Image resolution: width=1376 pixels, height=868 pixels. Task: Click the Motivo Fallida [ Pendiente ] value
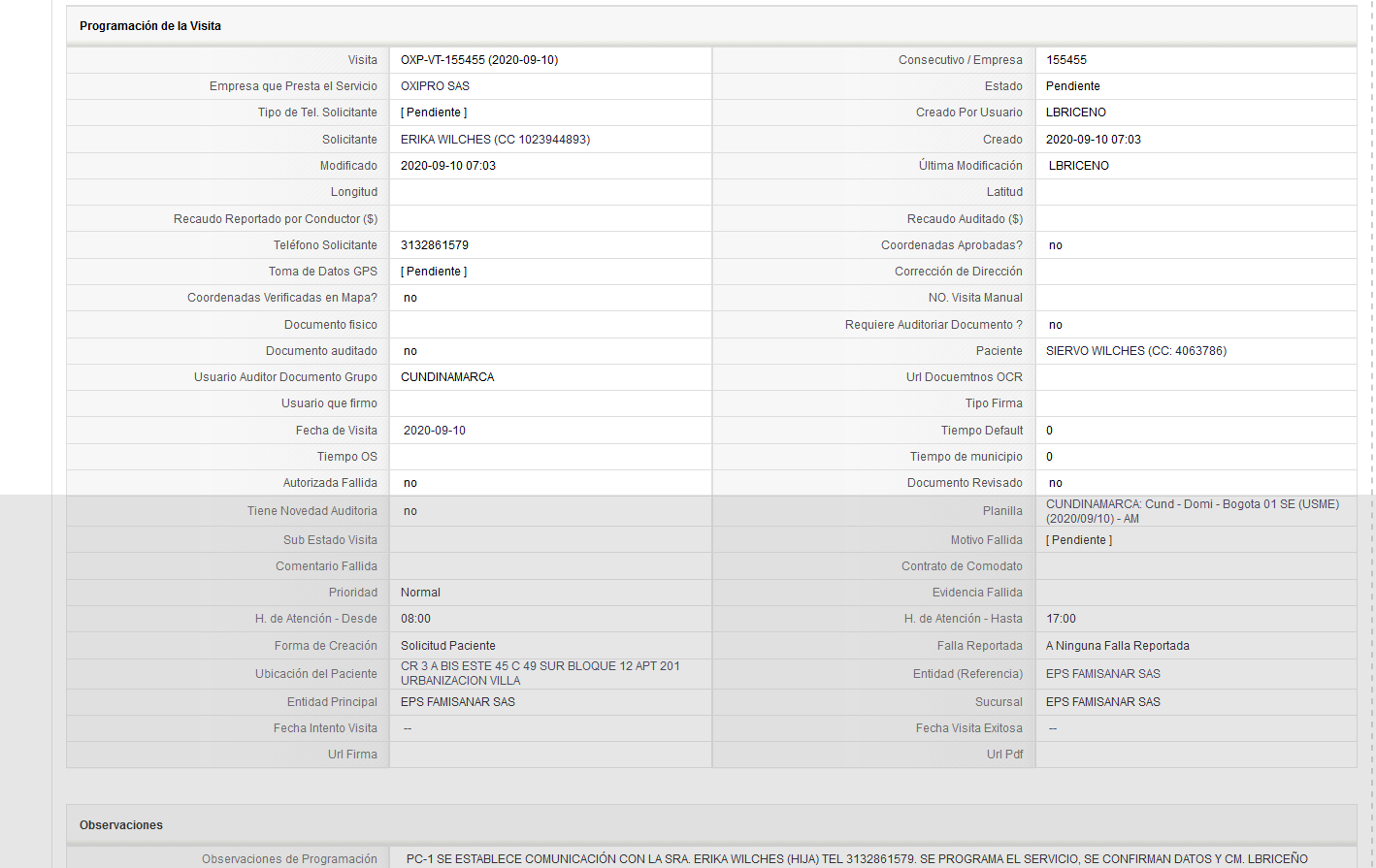1079,540
